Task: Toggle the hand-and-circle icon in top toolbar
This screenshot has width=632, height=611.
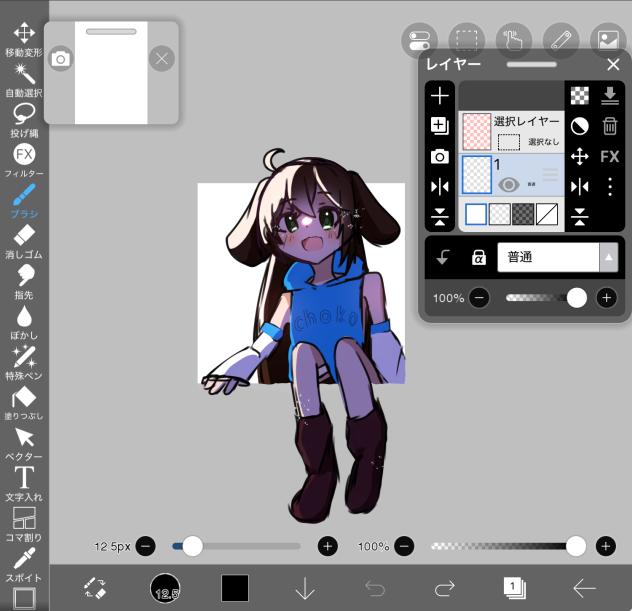Action: tap(514, 40)
